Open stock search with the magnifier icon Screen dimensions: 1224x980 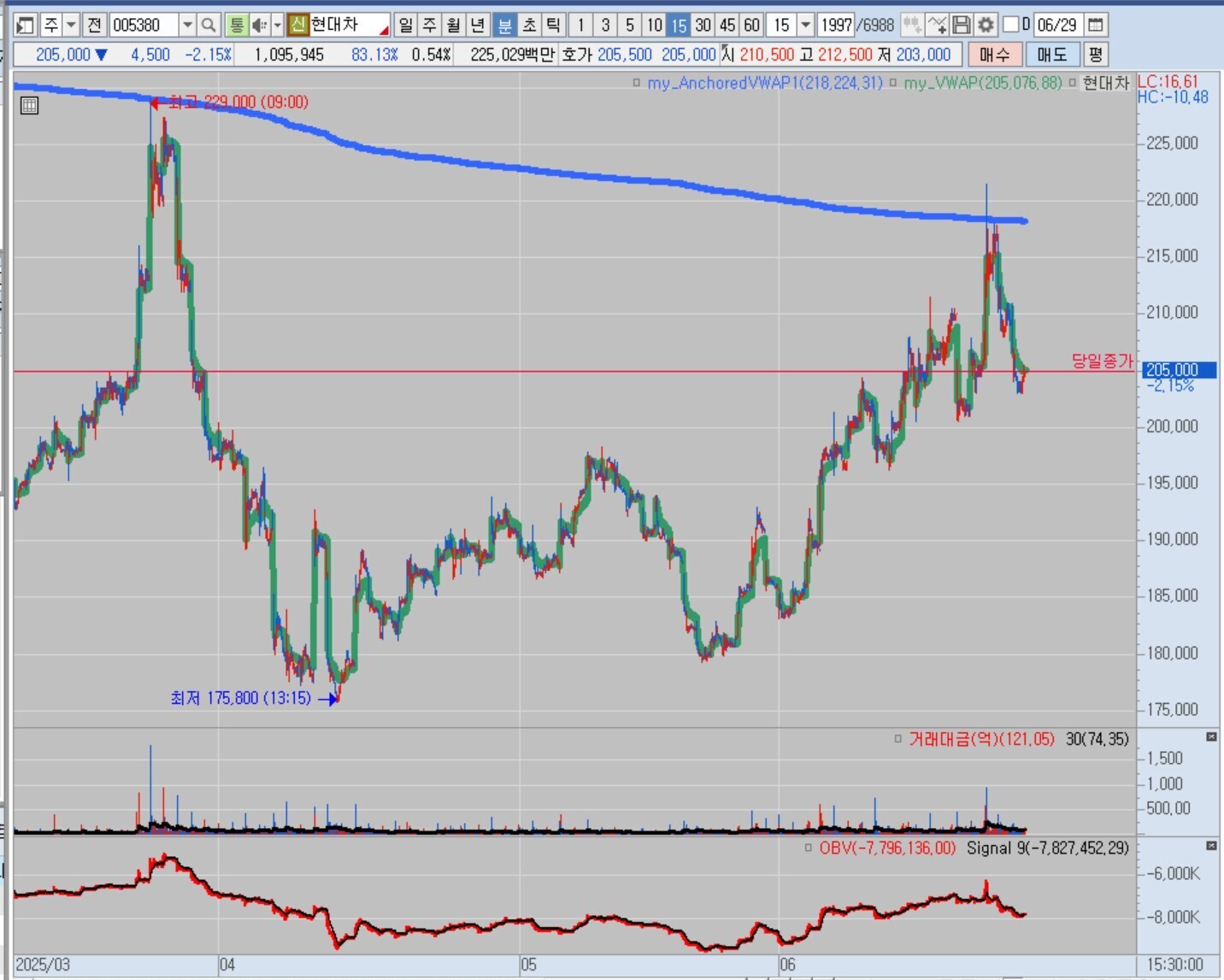209,25
